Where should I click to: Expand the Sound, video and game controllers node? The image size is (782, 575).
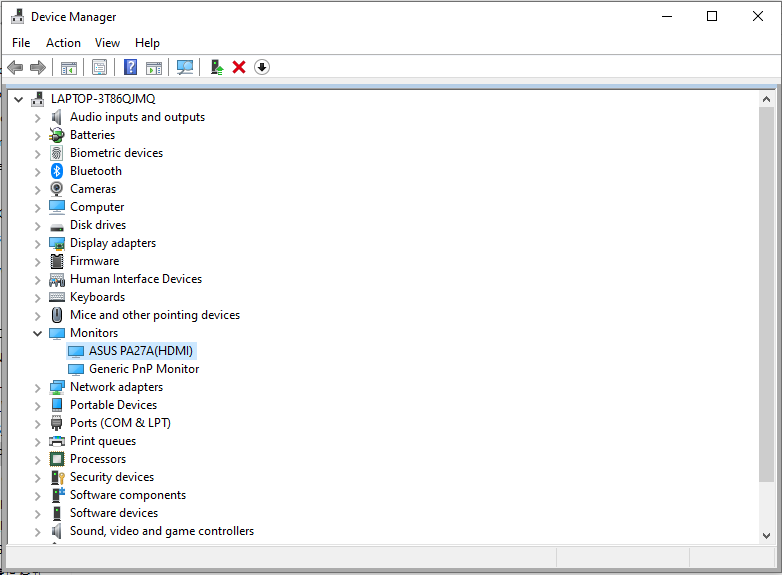37,532
